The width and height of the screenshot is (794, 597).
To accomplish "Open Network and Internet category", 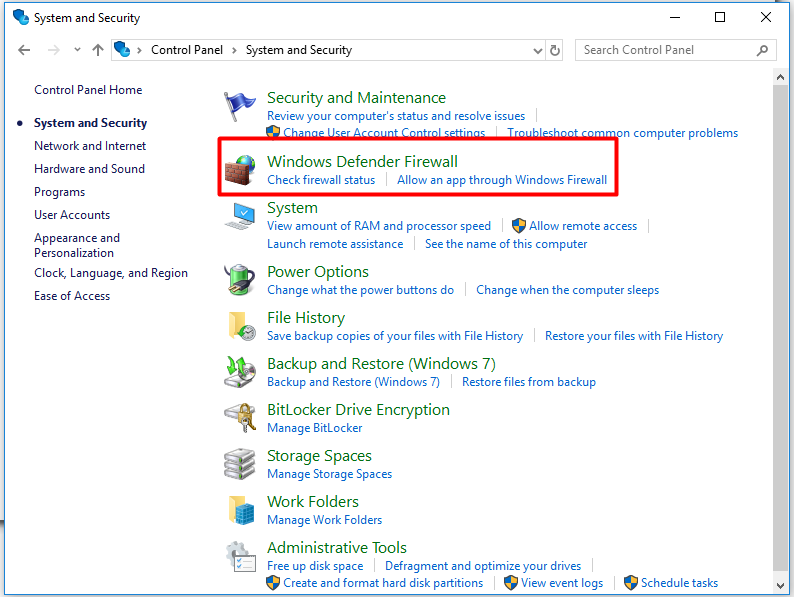I will [90, 146].
